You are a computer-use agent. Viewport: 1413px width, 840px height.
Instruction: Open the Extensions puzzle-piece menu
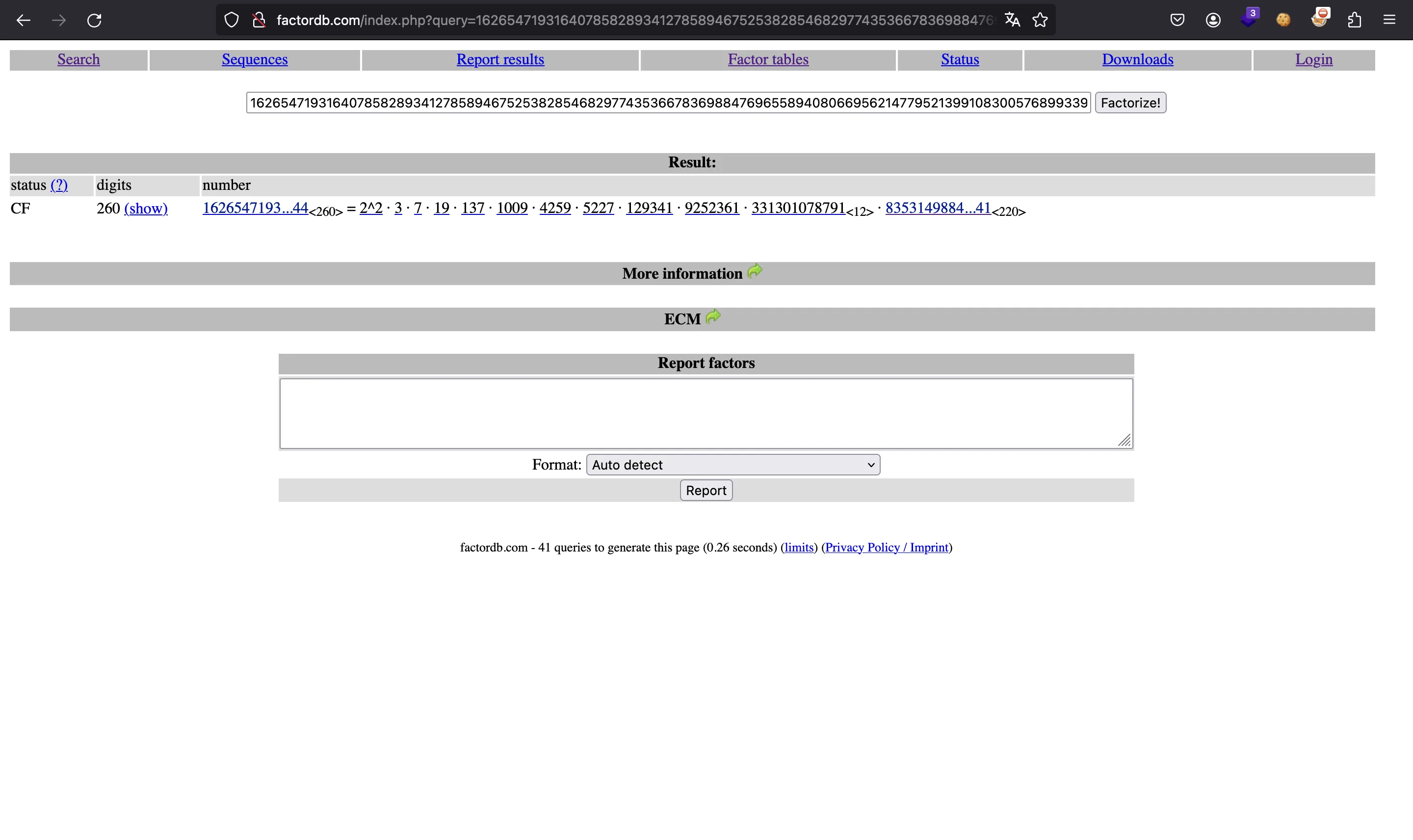tap(1355, 21)
